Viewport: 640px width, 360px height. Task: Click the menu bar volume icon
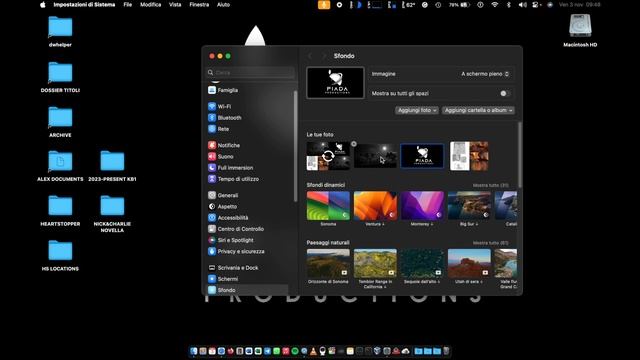522,5
